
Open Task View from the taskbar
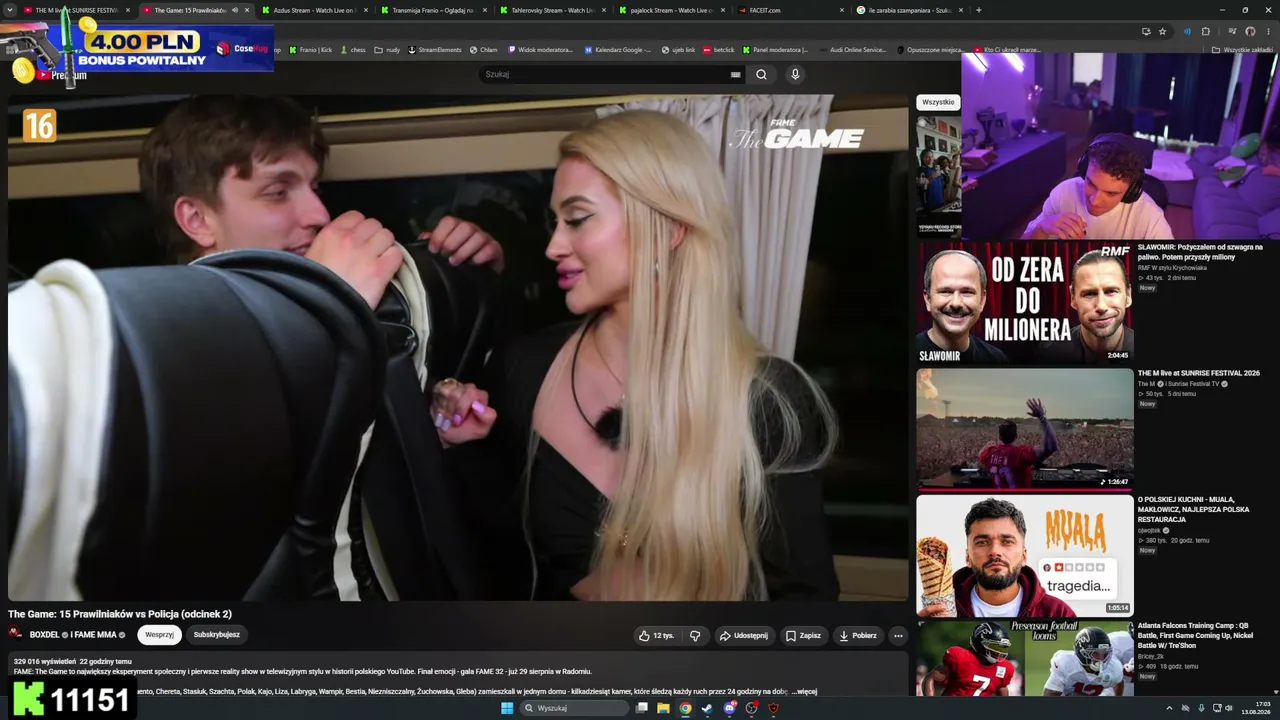(641, 708)
